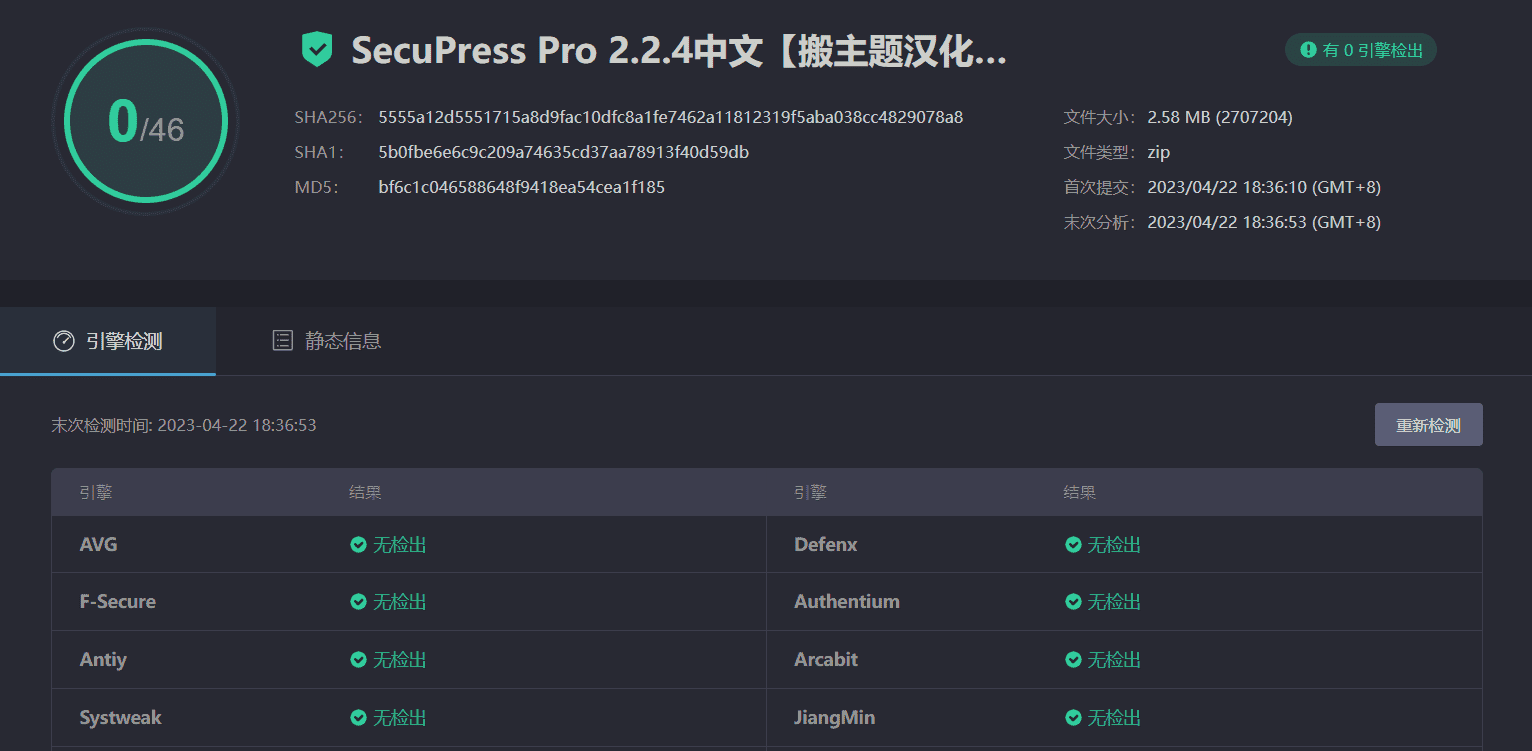This screenshot has height=751, width=1532.
Task: Click the 无检出 result text for JiangMin
Action: [x=1114, y=718]
